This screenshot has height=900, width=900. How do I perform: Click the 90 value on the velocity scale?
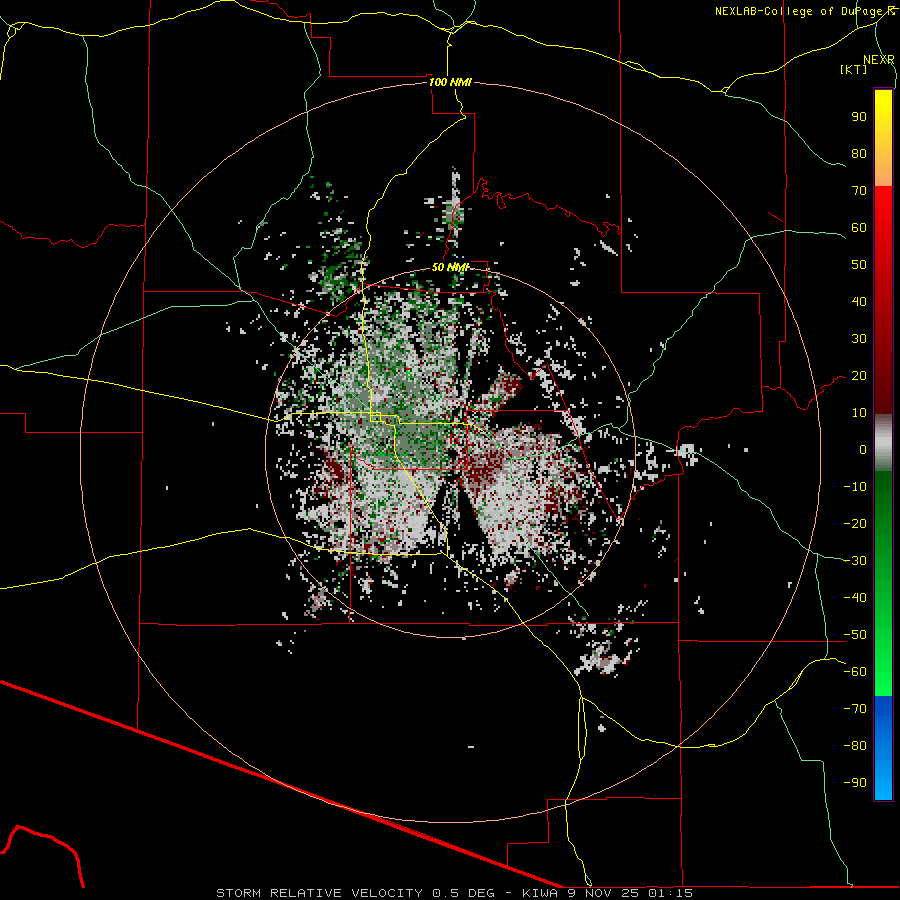click(859, 117)
